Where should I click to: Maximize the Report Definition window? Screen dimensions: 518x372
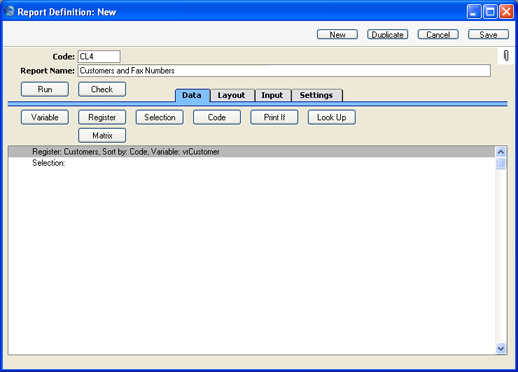tap(490, 12)
